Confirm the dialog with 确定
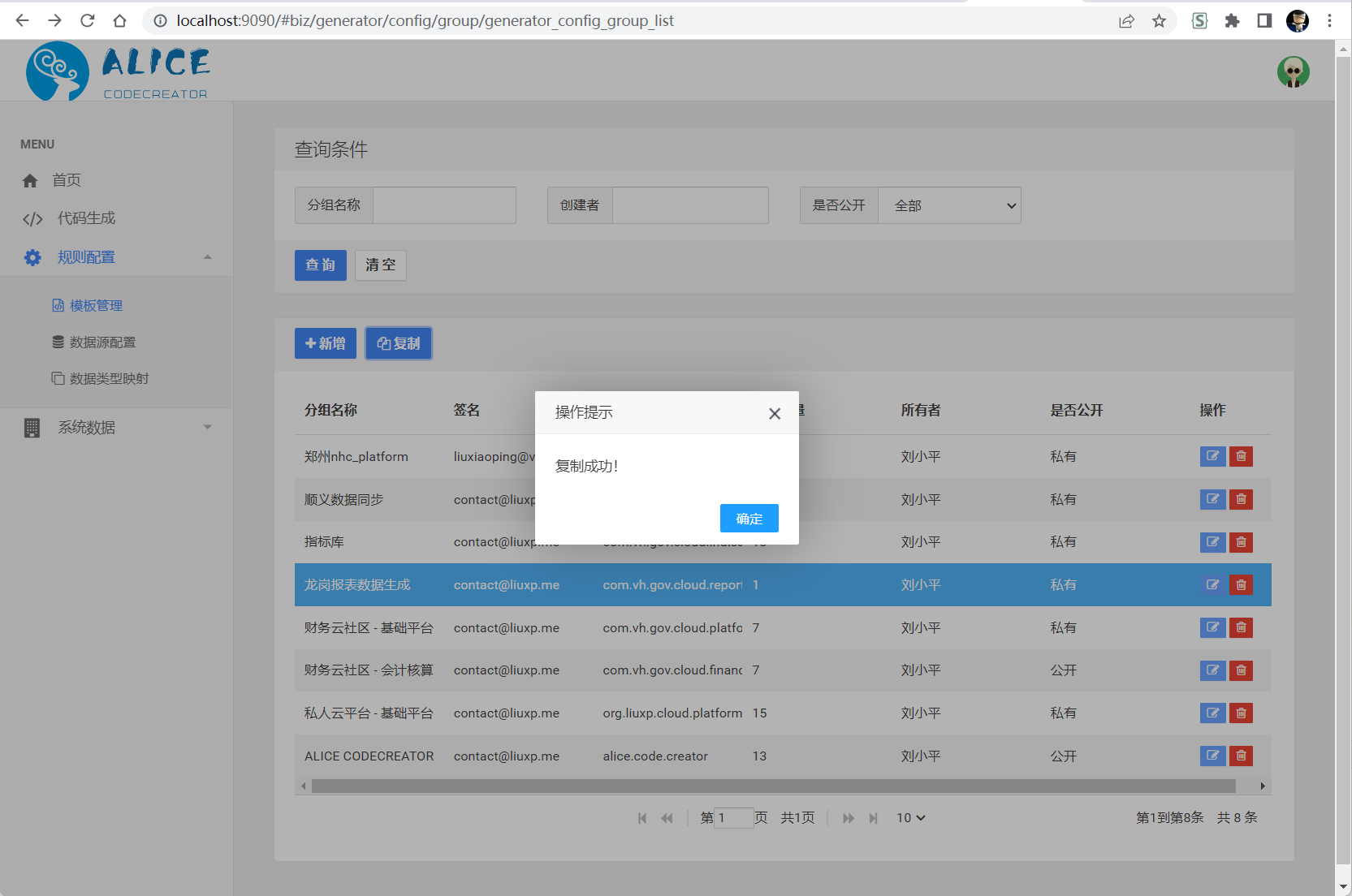Image resolution: width=1352 pixels, height=896 pixels. 749,519
